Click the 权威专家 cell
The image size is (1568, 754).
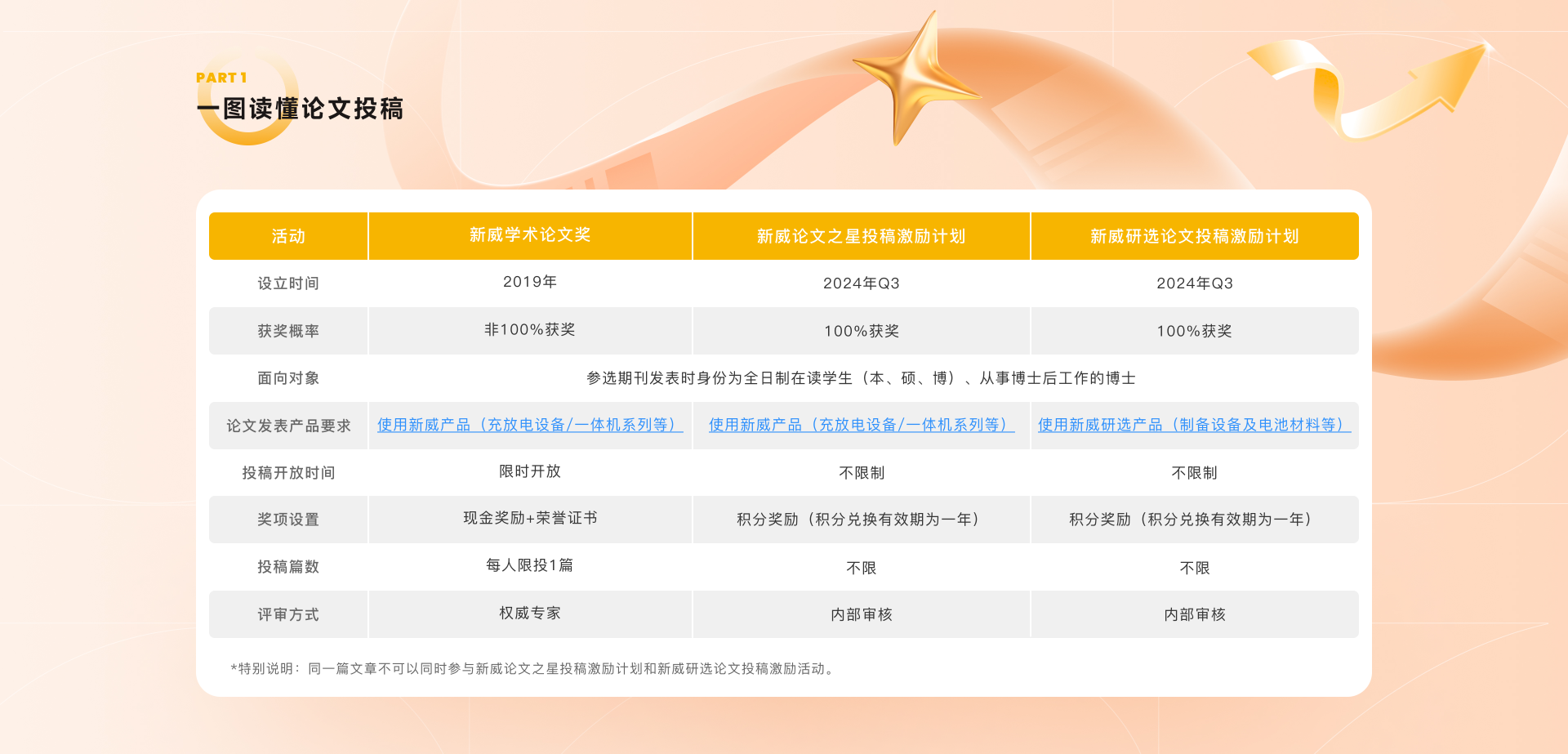[530, 613]
